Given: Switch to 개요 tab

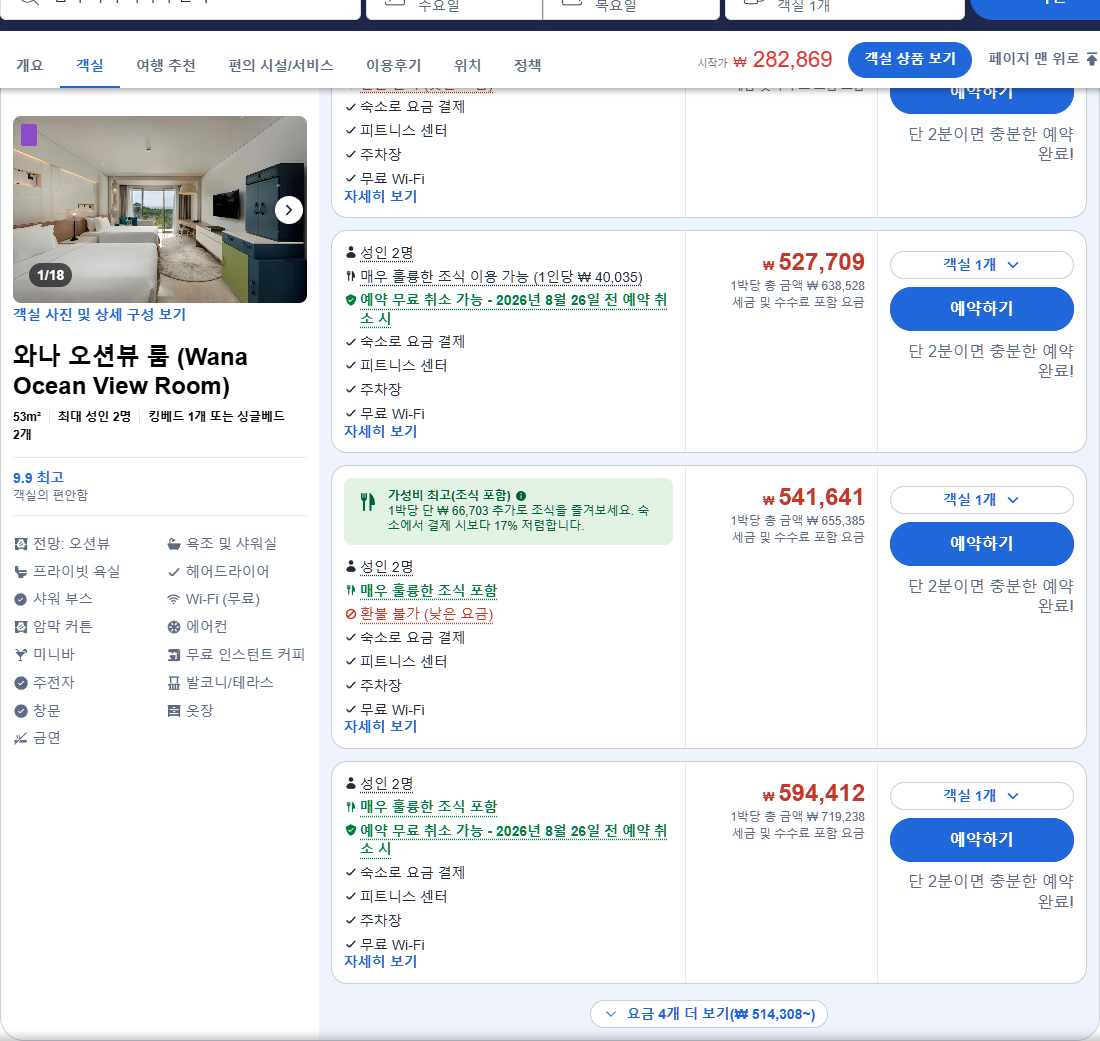Looking at the screenshot, I should pos(29,65).
